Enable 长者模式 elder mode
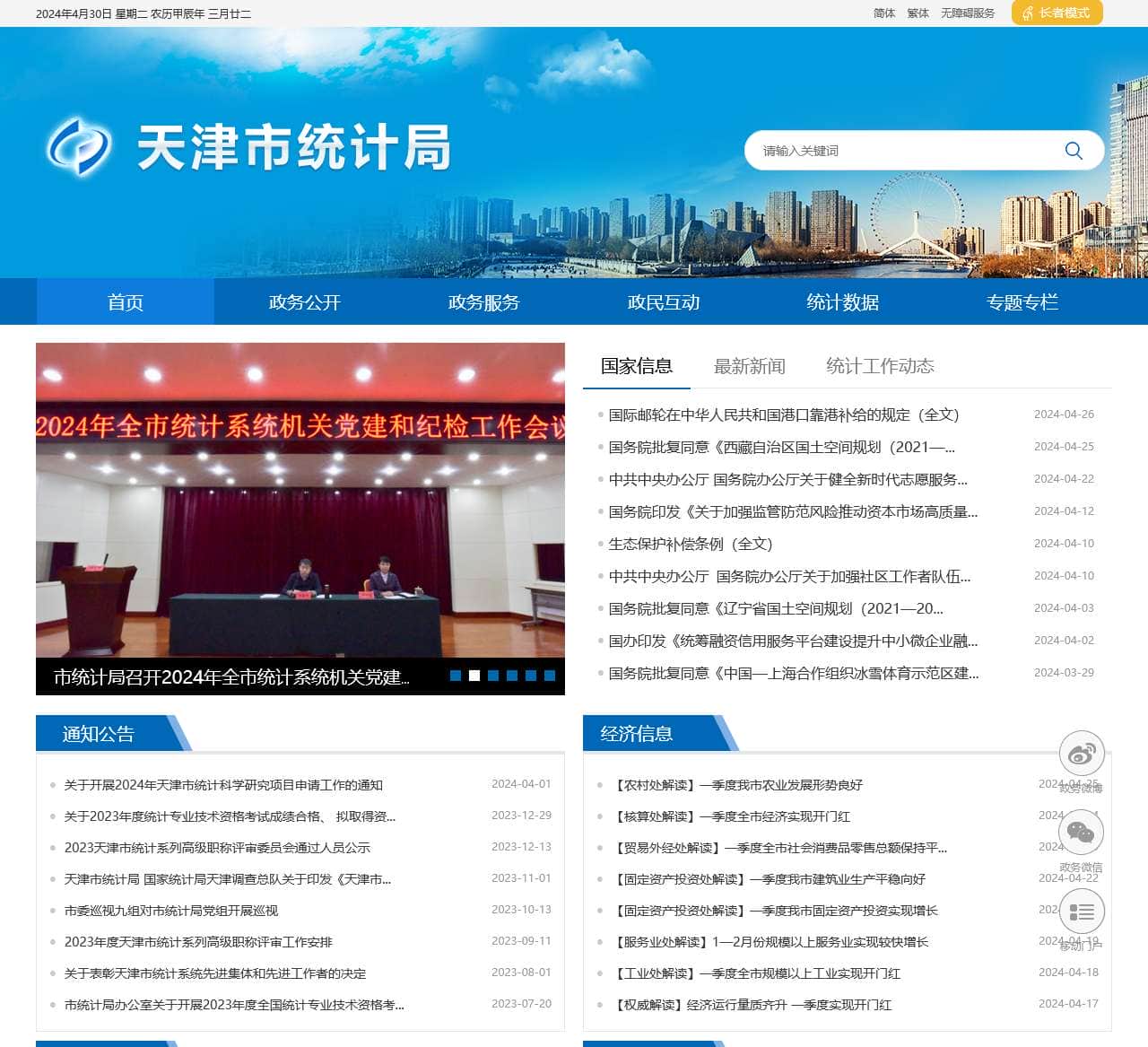1148x1047 pixels. click(1057, 13)
